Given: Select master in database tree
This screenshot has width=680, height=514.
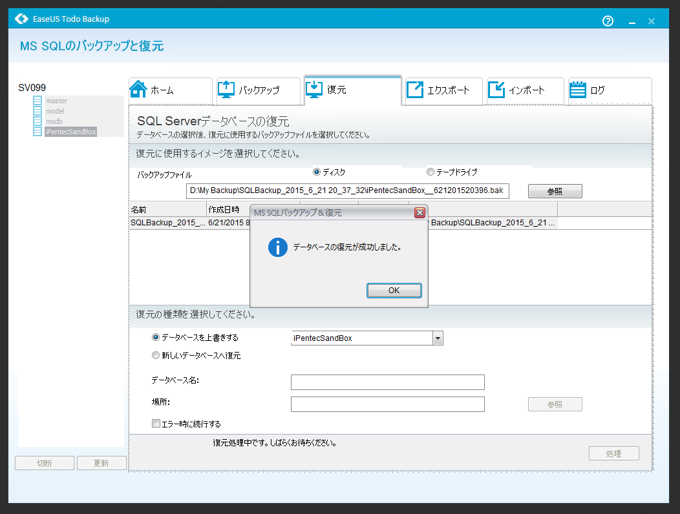Looking at the screenshot, I should (56, 101).
